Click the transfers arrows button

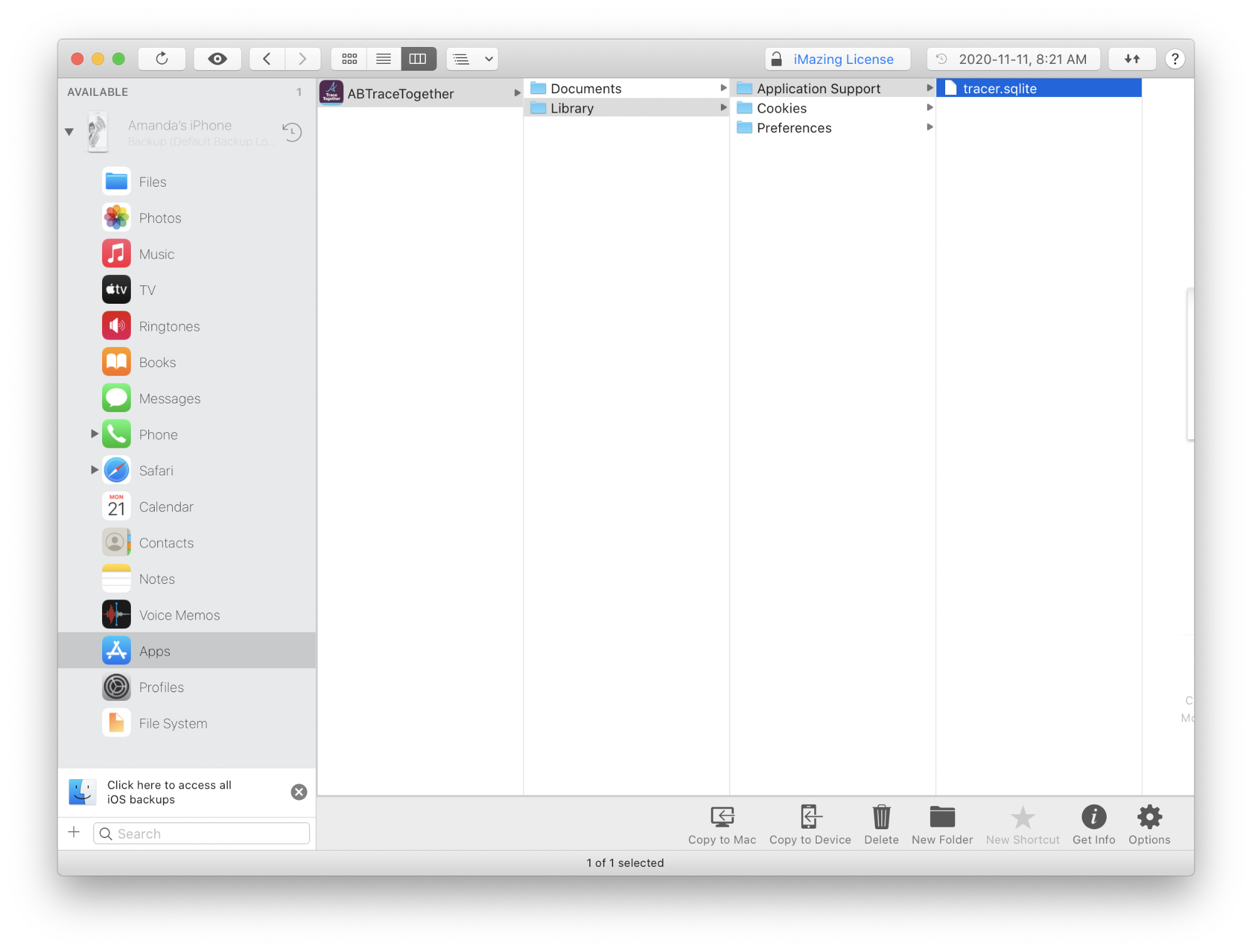(1132, 59)
